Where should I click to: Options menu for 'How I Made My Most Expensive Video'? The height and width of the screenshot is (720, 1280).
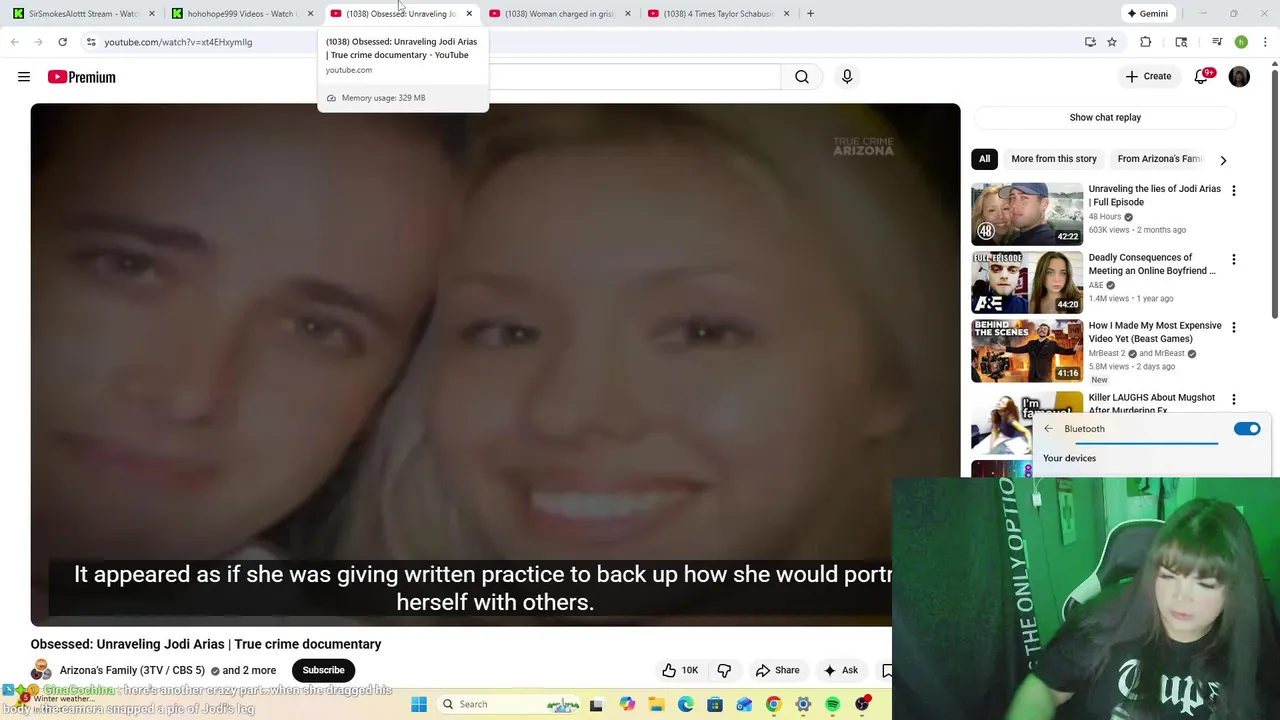coord(1233,327)
